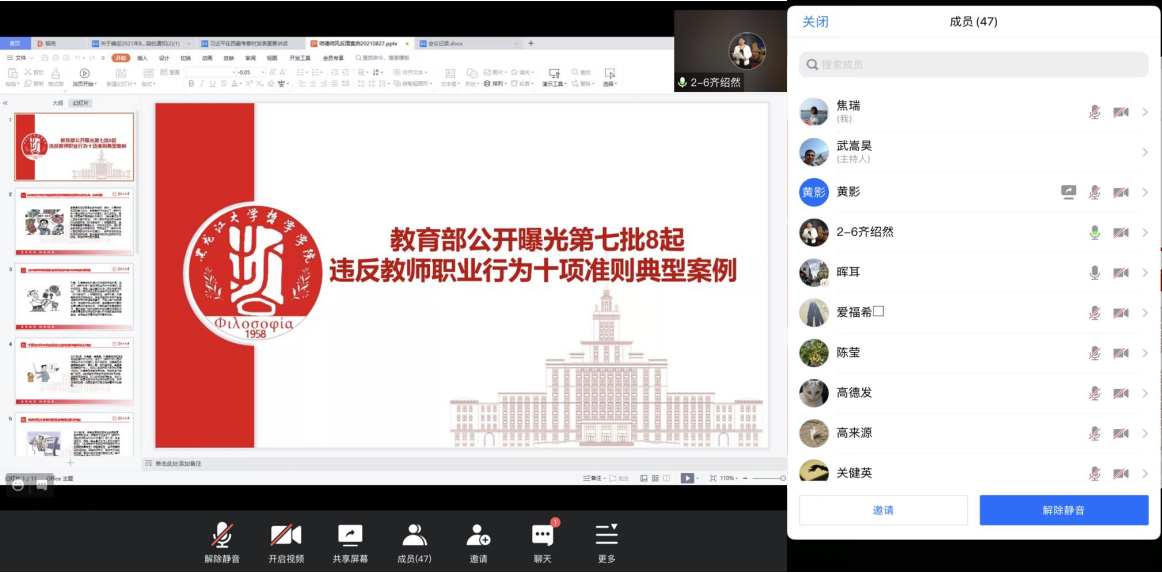Click the blue 解除静音 button in members panel
The height and width of the screenshot is (573, 1162).
1063,510
